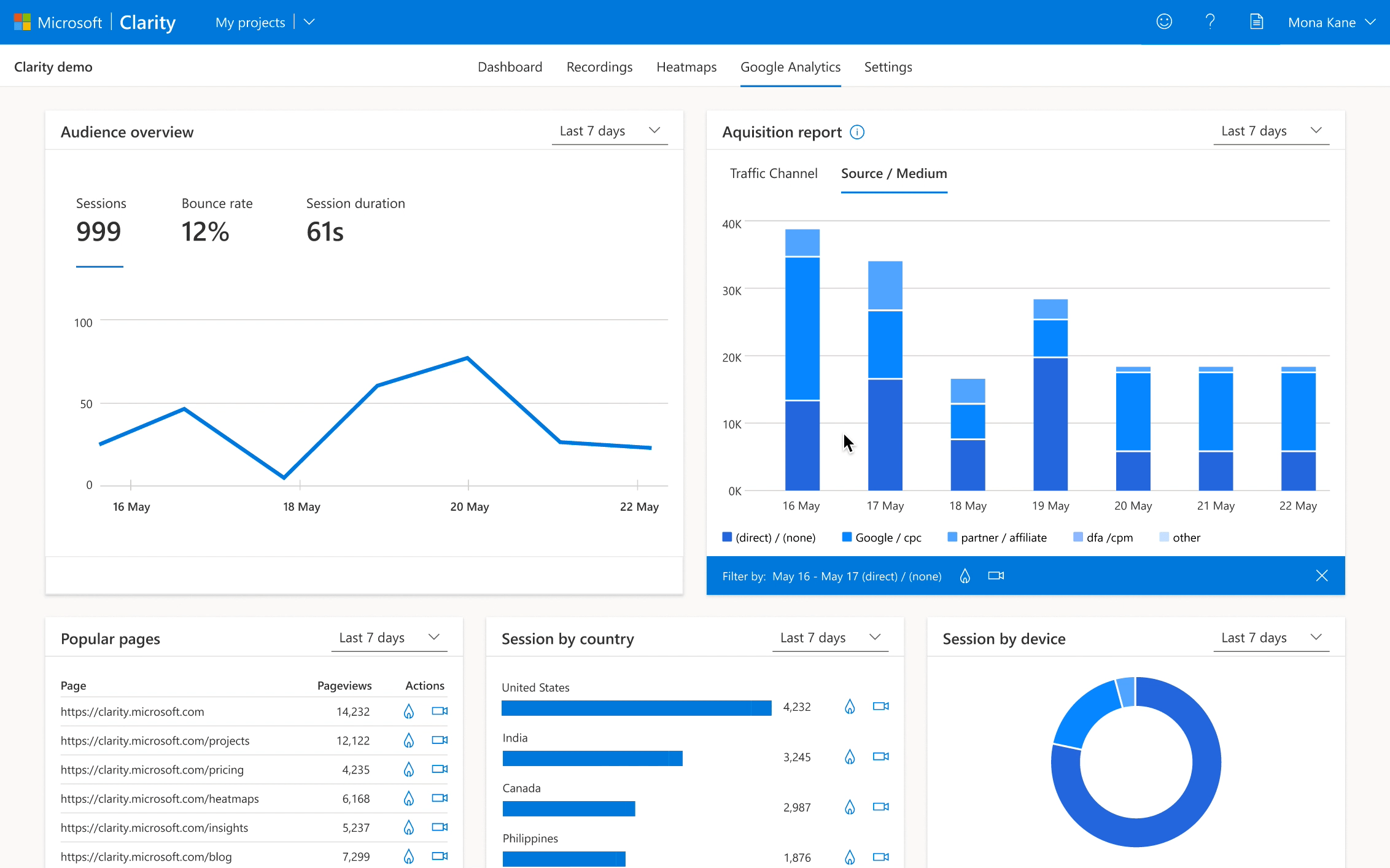This screenshot has height=868, width=1390.
Task: Open the Mona Kane account menu
Action: pos(1331,23)
